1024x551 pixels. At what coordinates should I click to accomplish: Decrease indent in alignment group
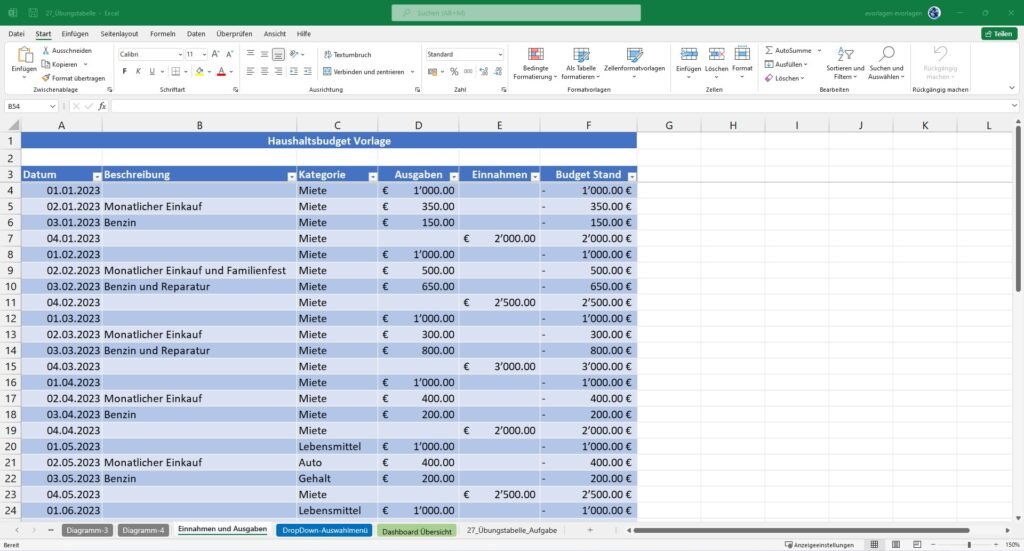coord(293,71)
